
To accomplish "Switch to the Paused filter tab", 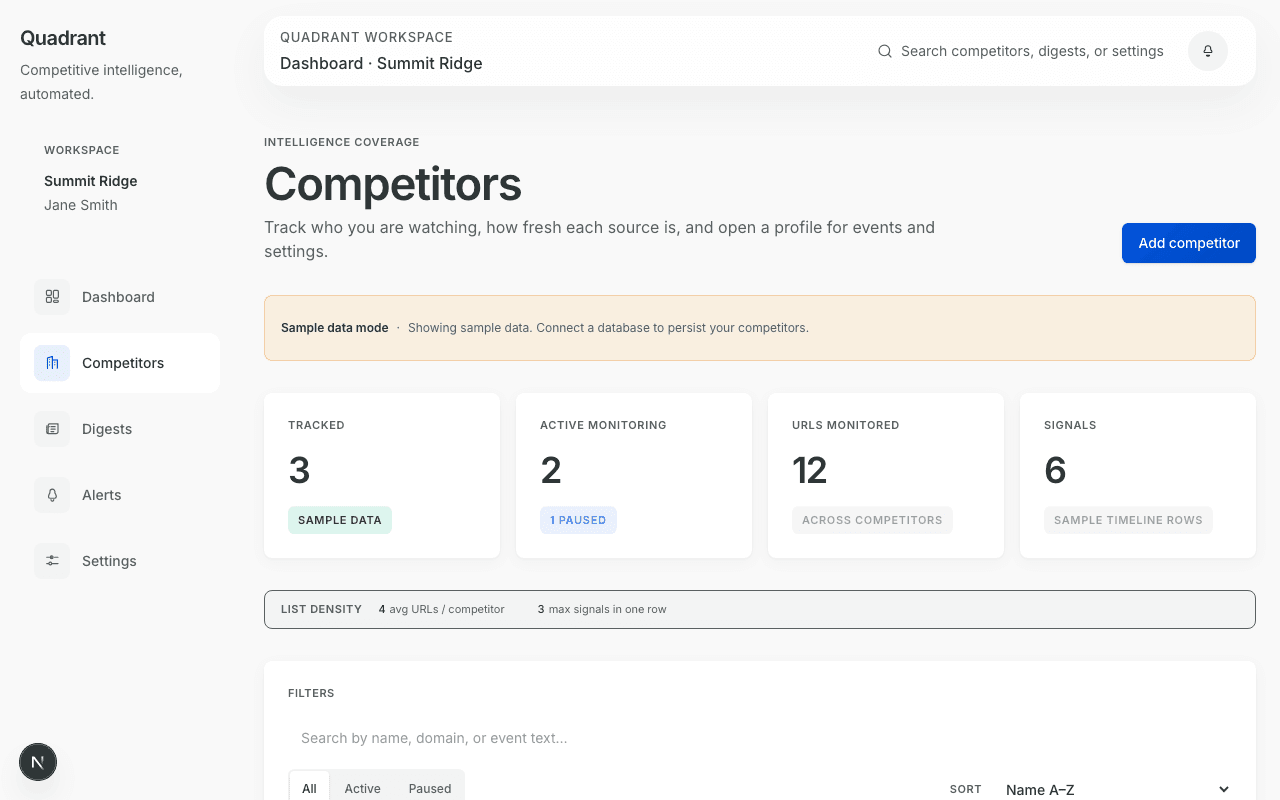I will 429,788.
